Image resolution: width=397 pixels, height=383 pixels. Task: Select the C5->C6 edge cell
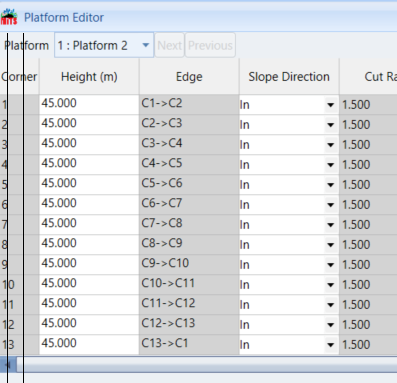tap(189, 185)
